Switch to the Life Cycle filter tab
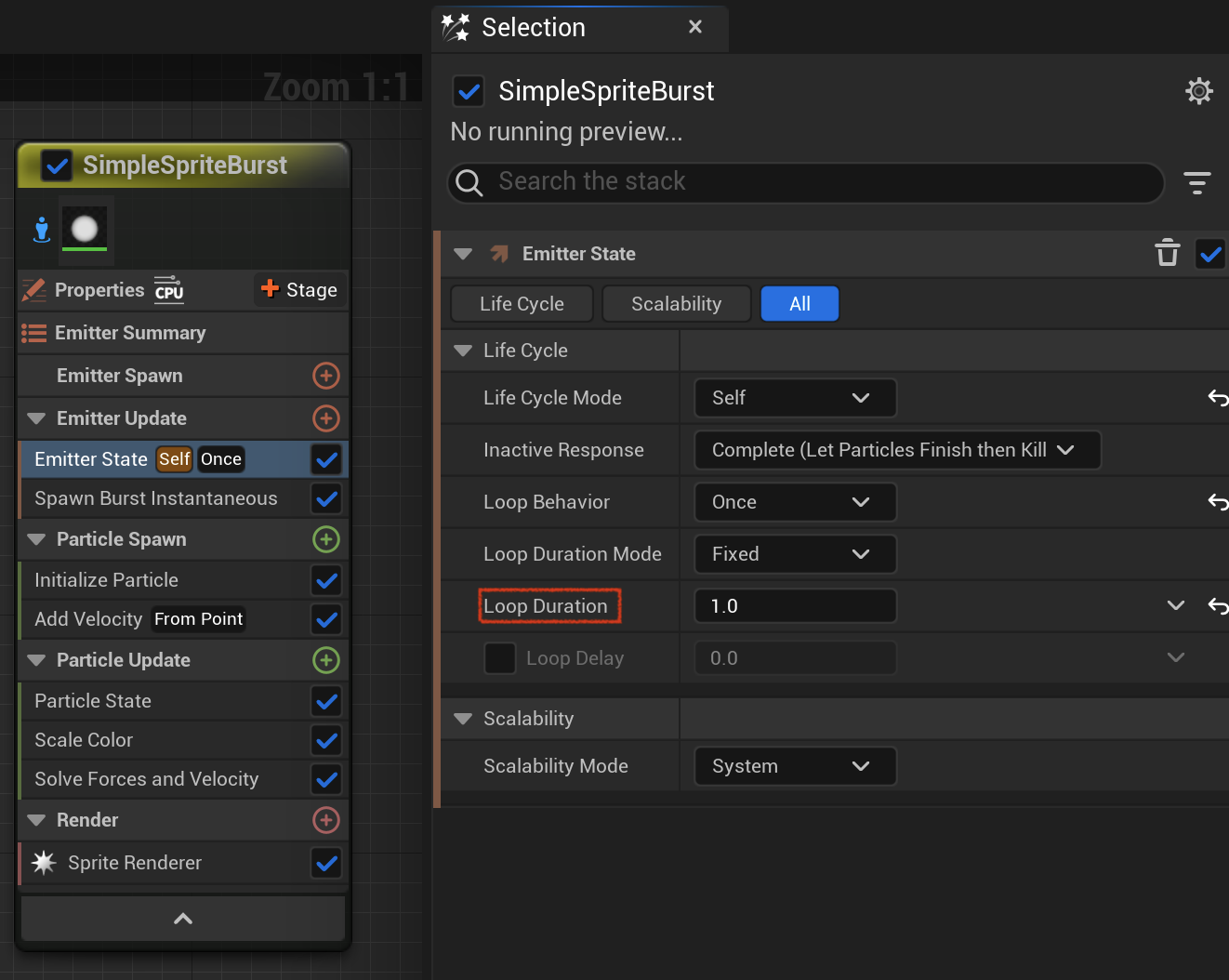1229x980 pixels. coord(522,304)
